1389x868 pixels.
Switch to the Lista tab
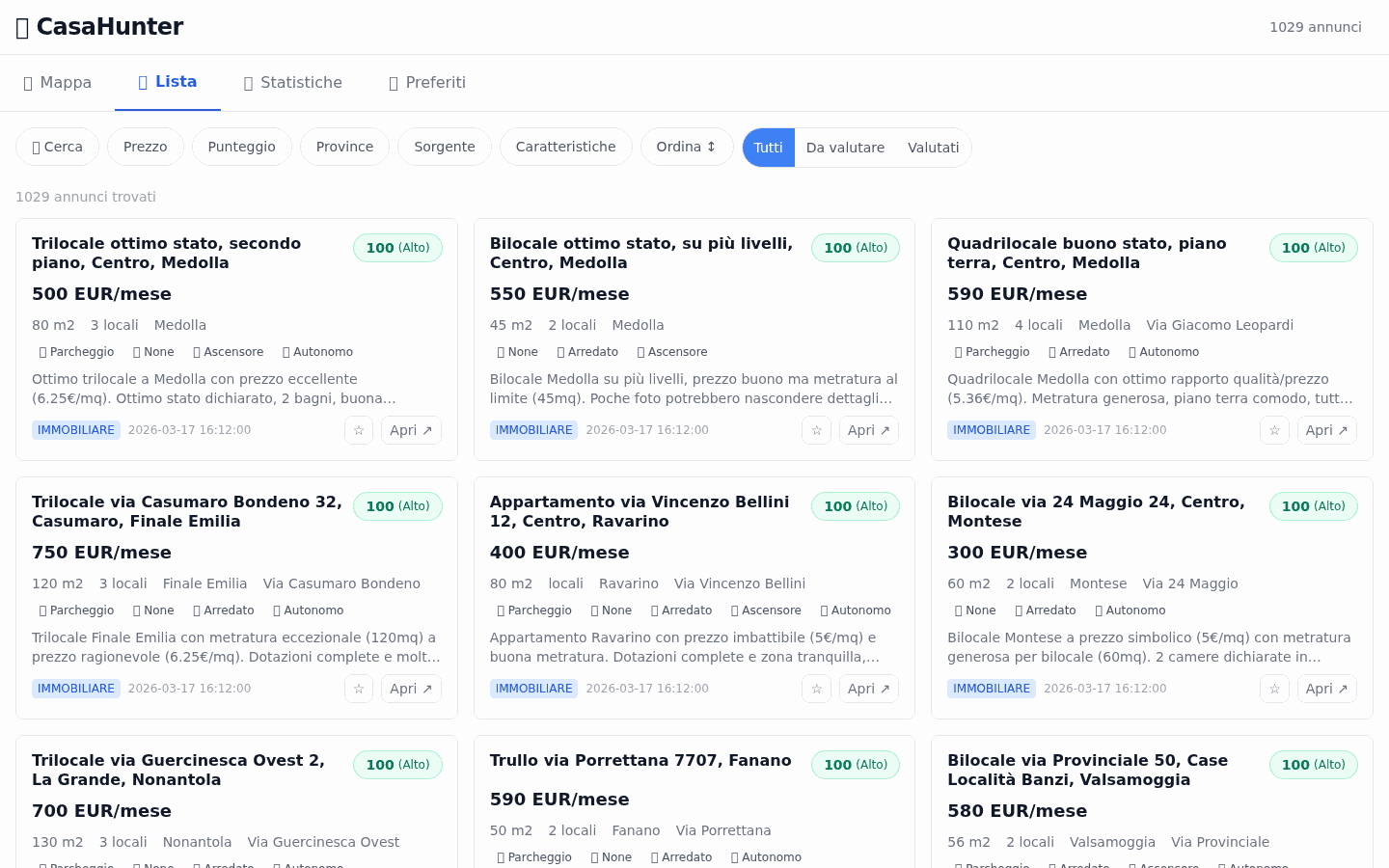(168, 82)
